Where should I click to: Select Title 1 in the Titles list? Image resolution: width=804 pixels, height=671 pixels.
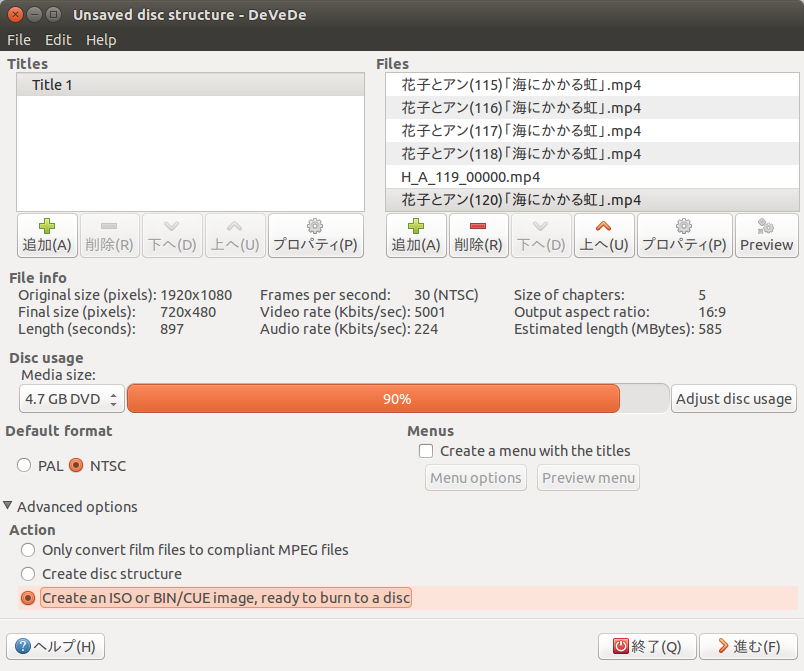(190, 85)
